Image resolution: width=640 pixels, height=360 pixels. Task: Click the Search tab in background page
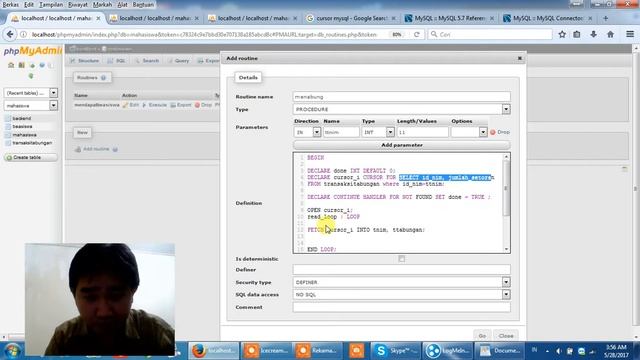[147, 61]
